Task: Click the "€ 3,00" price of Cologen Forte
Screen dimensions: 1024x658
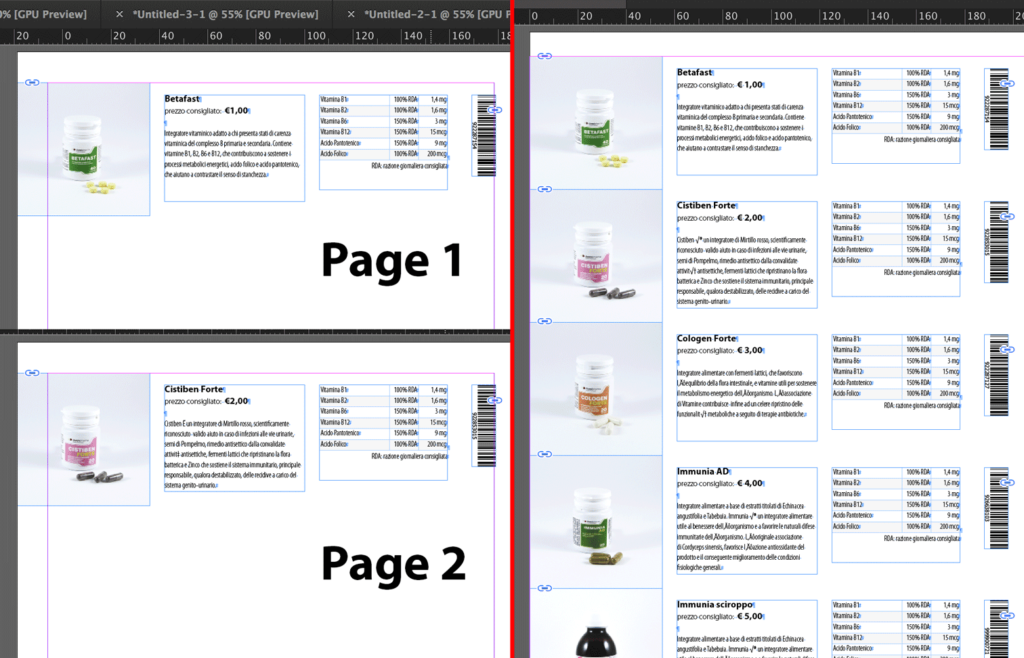Action: point(750,350)
